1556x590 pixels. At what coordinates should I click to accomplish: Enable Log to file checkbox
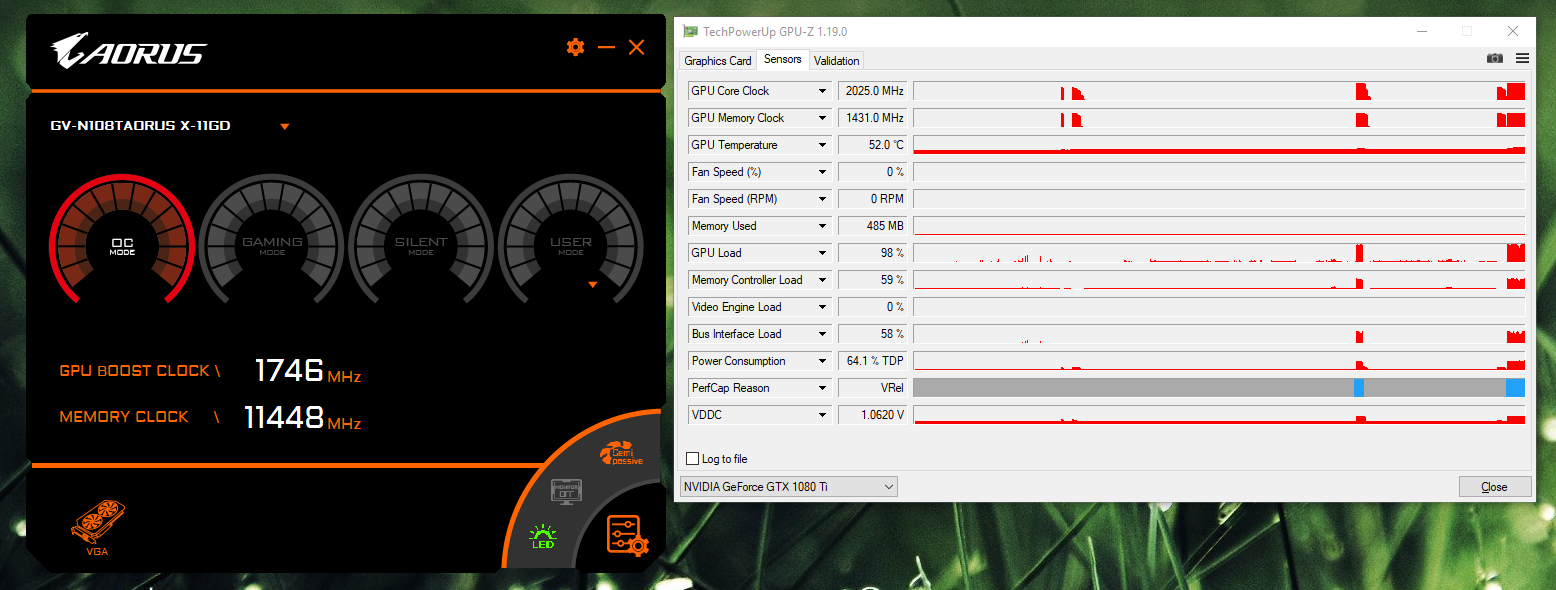693,459
